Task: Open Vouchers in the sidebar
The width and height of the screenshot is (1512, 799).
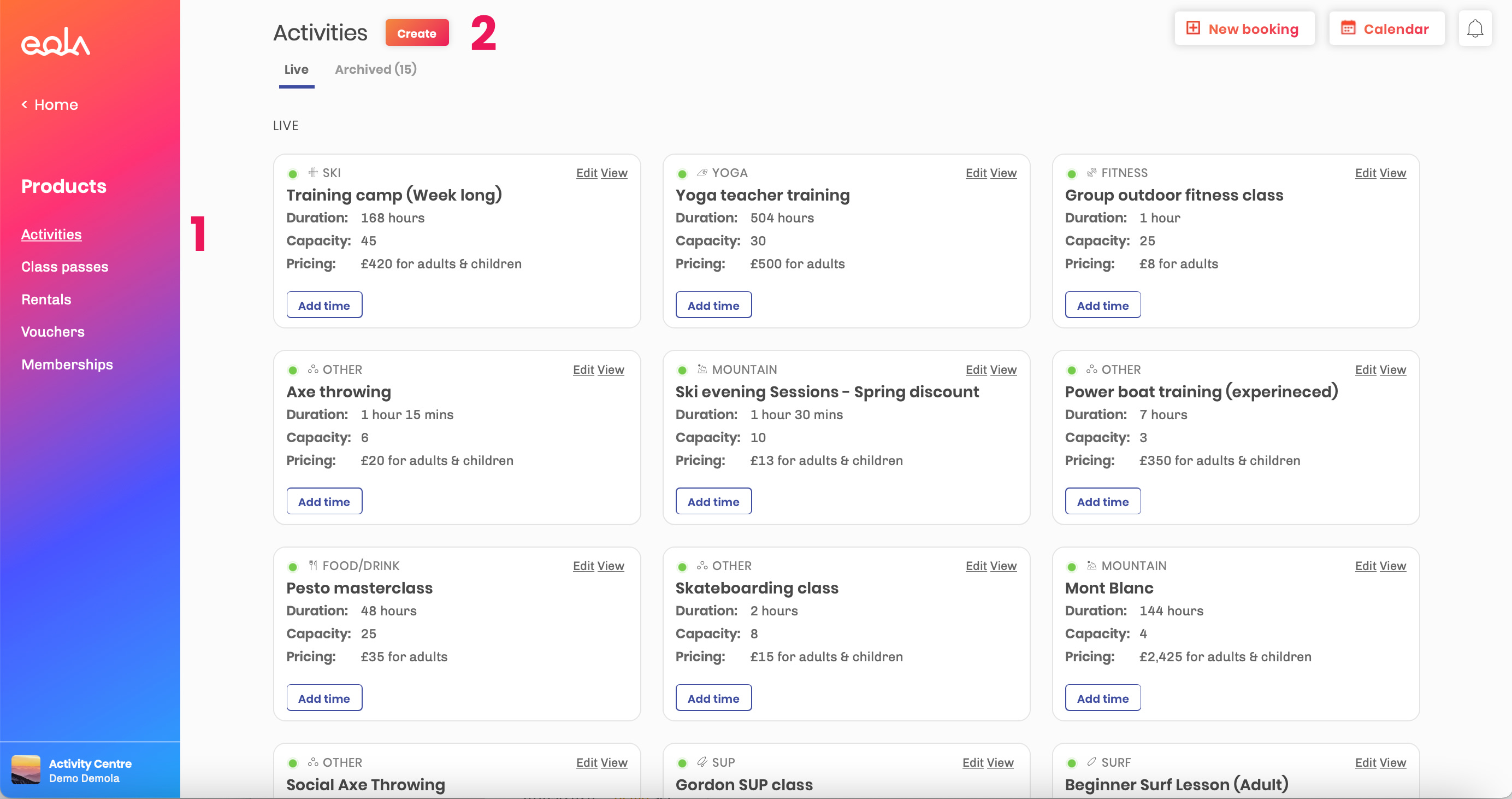Action: click(53, 332)
